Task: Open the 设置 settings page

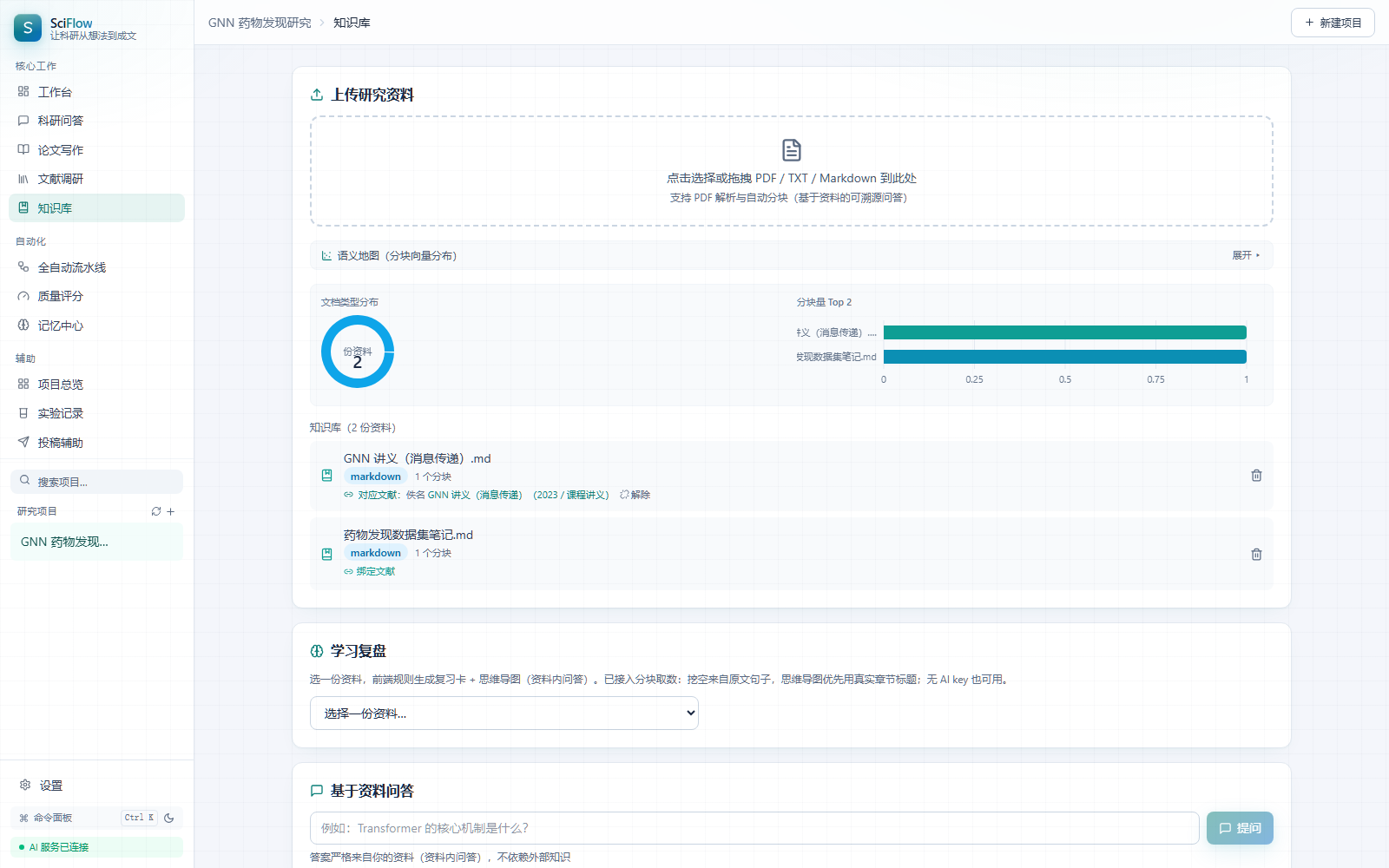Action: pos(96,786)
